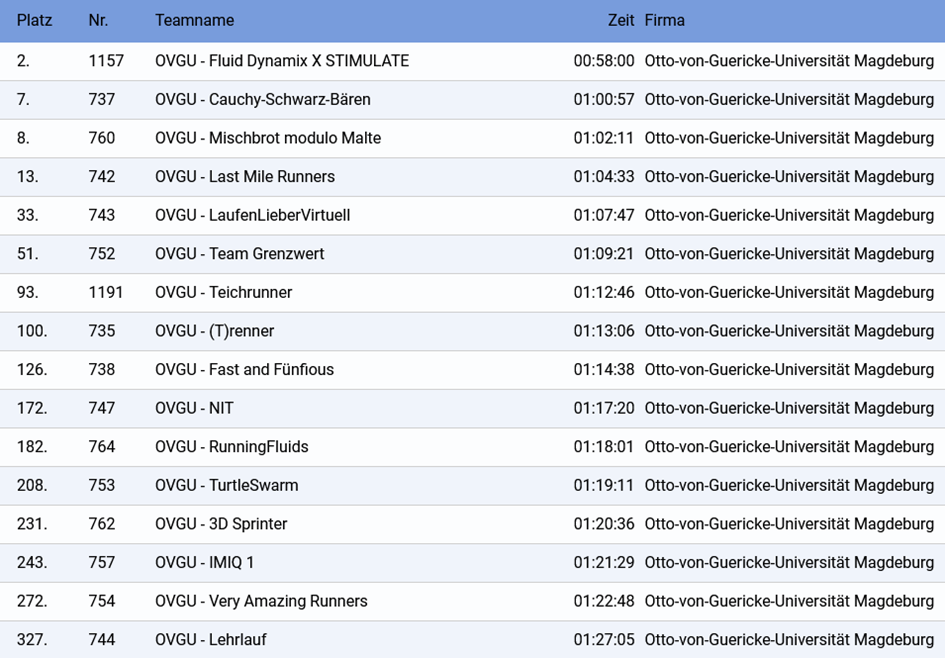Select OVGU - Fast and Fünfious team
The width and height of the screenshot is (945, 658).
pyautogui.click(x=472, y=369)
